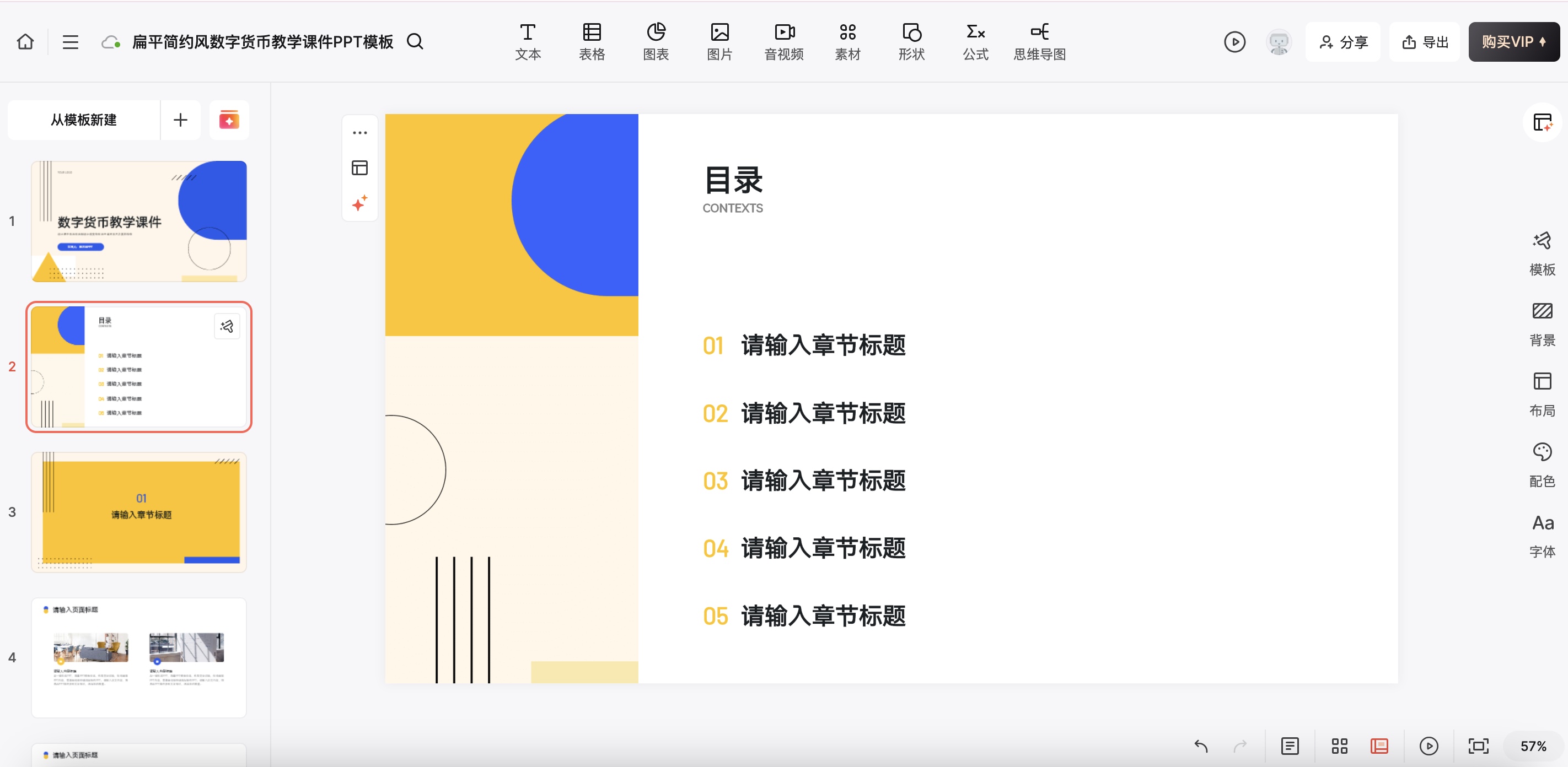The width and height of the screenshot is (1568, 767).
Task: Click the 分享 share button
Action: (x=1343, y=42)
